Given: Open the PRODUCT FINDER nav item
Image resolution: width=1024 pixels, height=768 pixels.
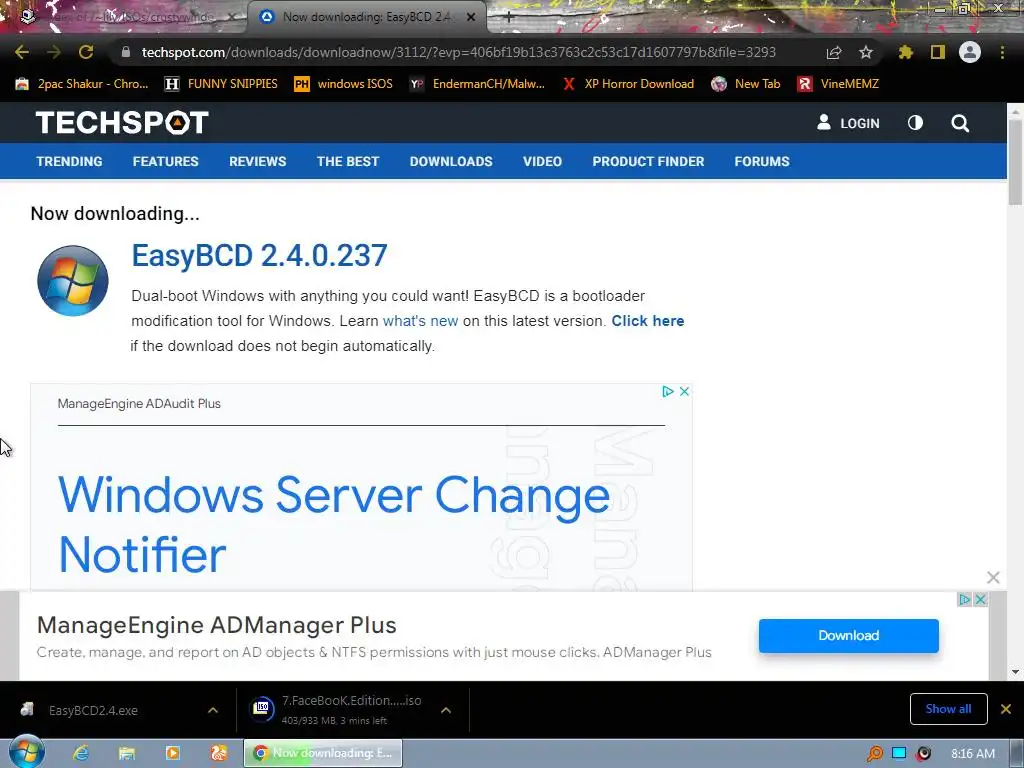Looking at the screenshot, I should click(648, 161).
